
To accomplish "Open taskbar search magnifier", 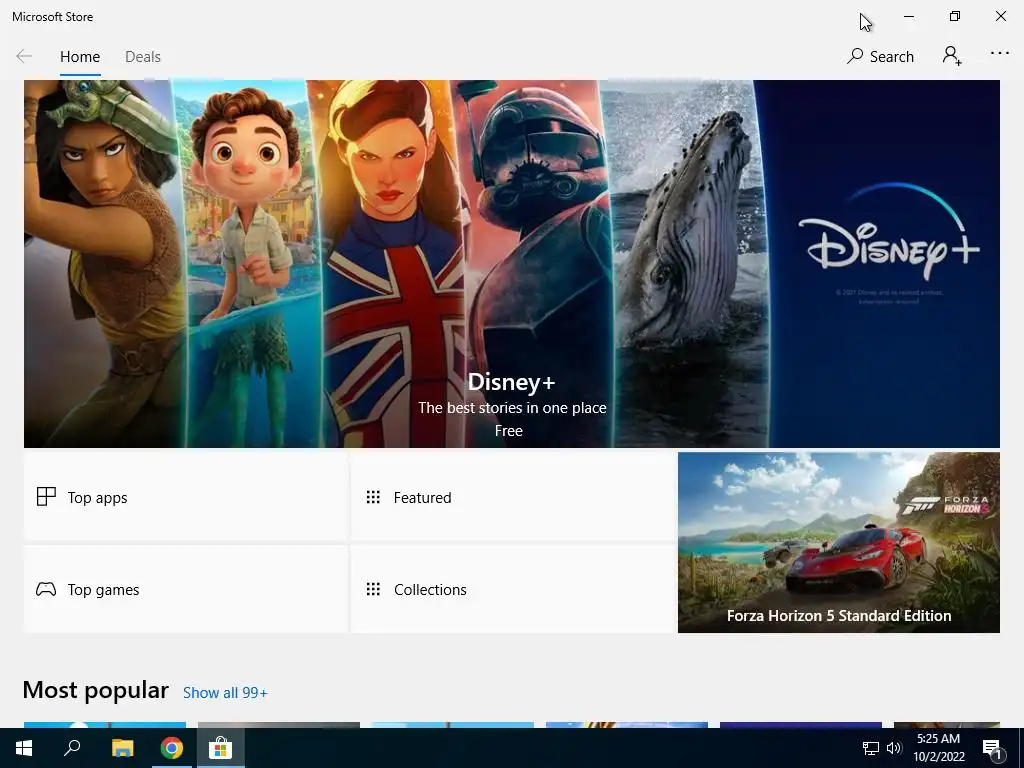I will [72, 748].
